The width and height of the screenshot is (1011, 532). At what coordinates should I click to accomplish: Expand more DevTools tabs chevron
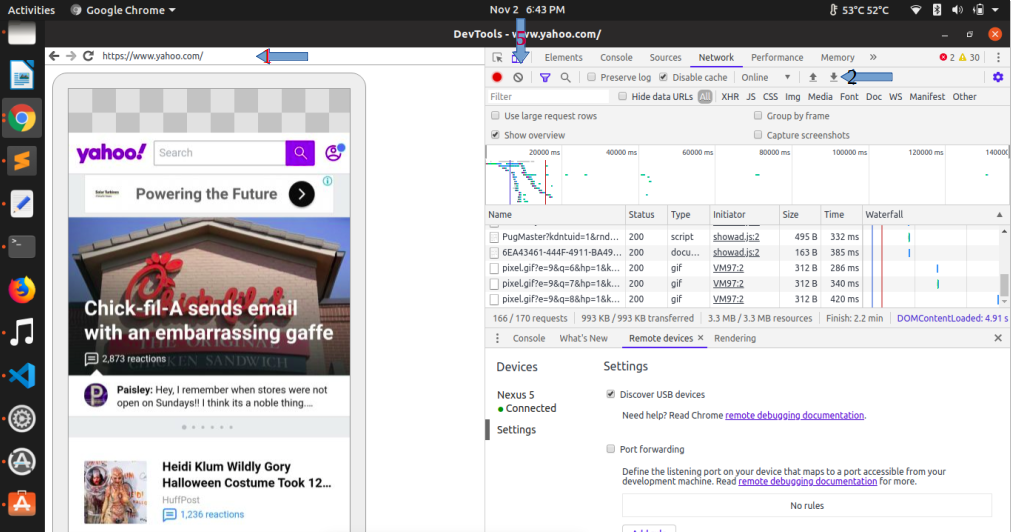point(873,57)
